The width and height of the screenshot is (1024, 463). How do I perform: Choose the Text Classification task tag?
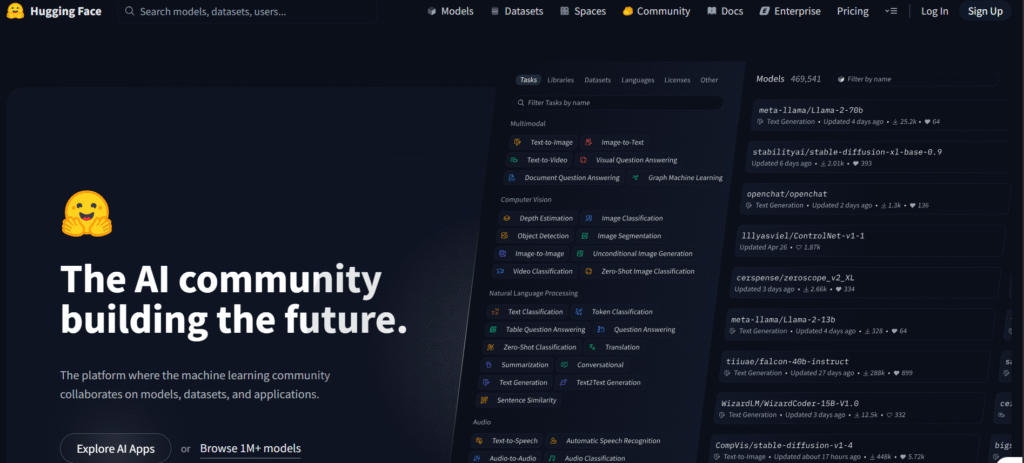point(528,312)
